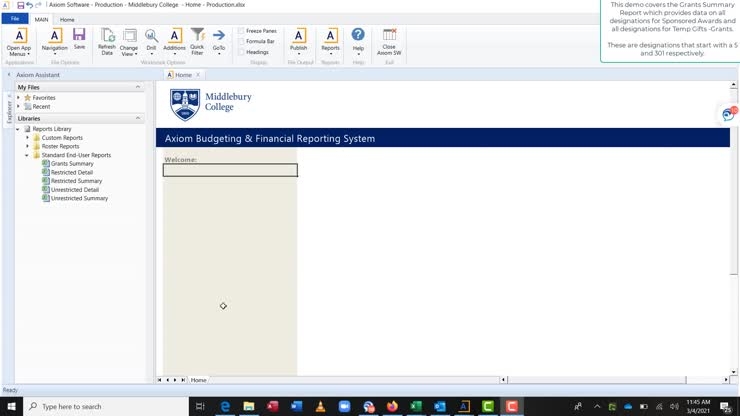Click Close Axiom SW icon

pos(389,36)
